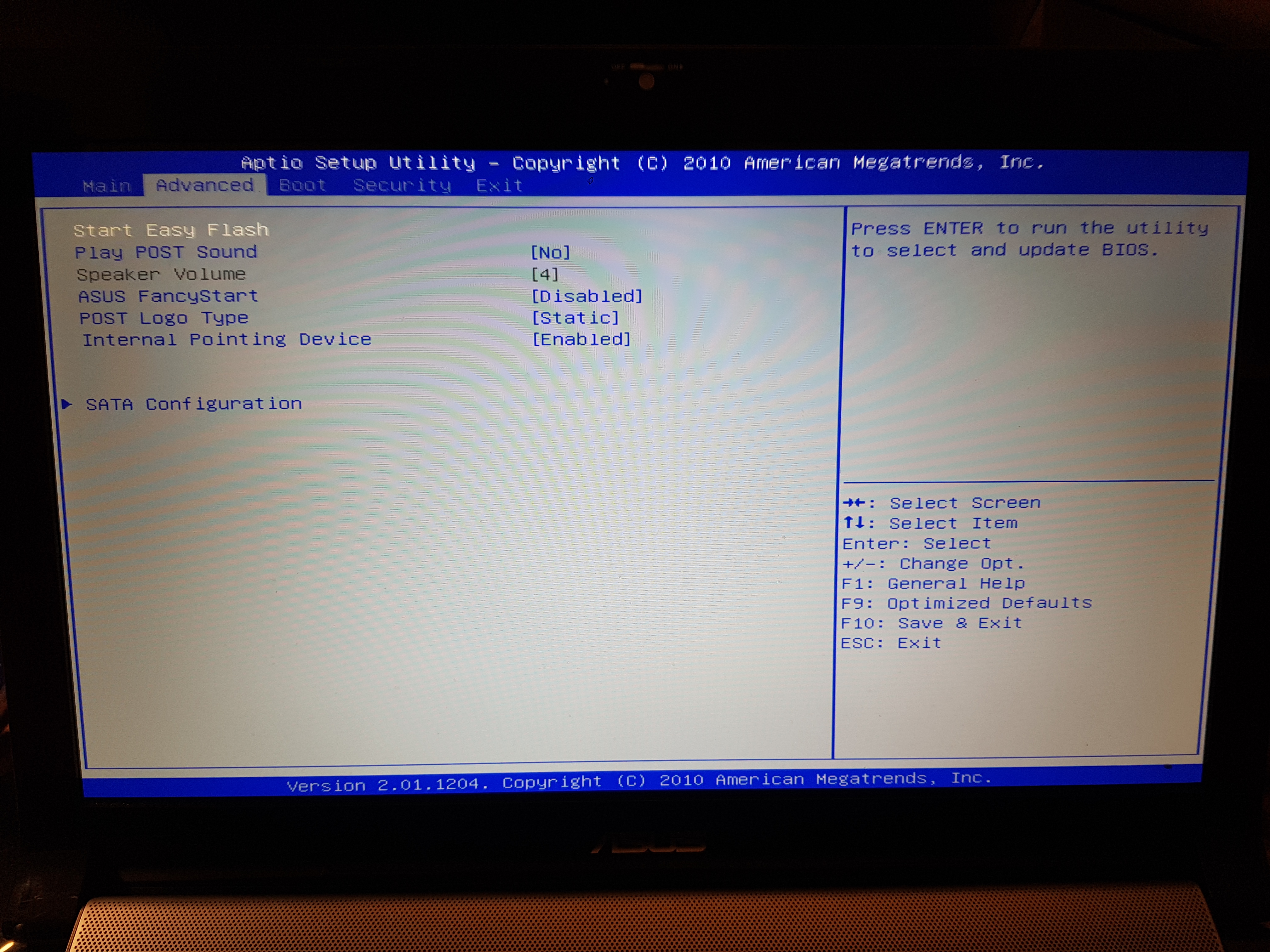Screen dimensions: 1270x952
Task: Click F1: General Help hint
Action: [933, 584]
